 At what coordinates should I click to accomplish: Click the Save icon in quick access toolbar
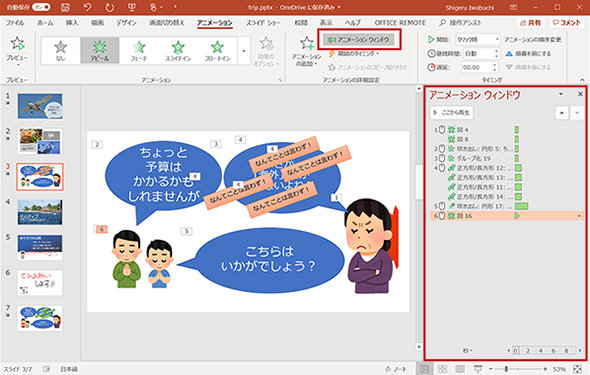[65, 7]
